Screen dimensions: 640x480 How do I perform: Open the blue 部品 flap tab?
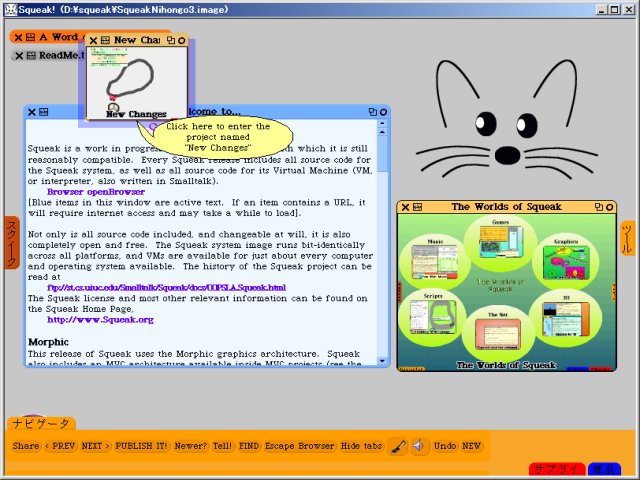(604, 469)
